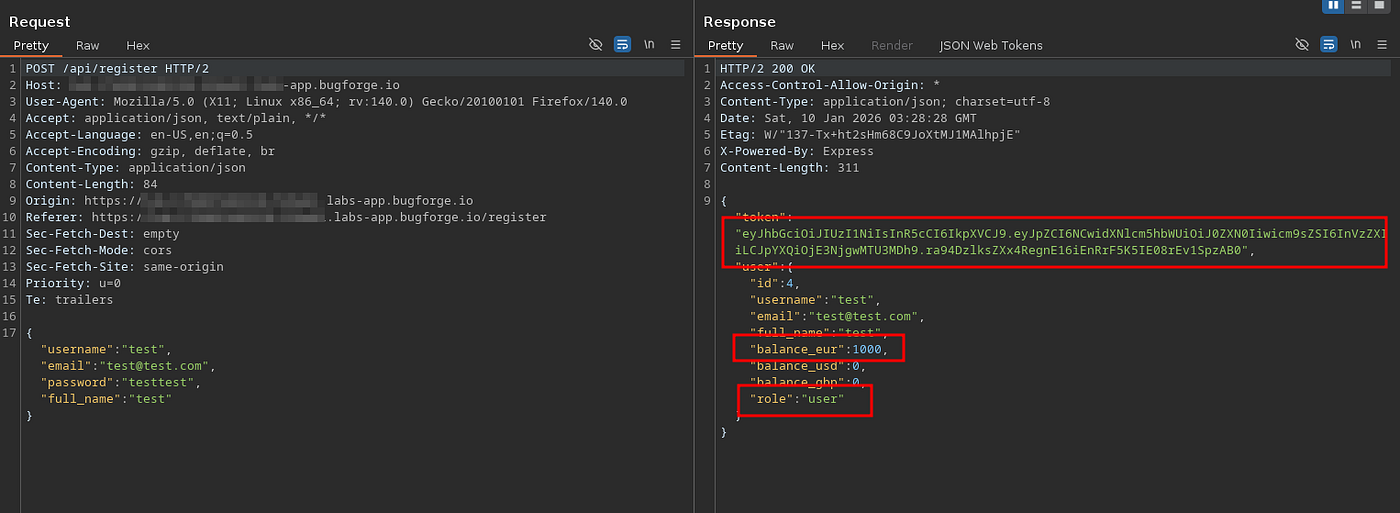Click the Origin header line

[x=250, y=200]
